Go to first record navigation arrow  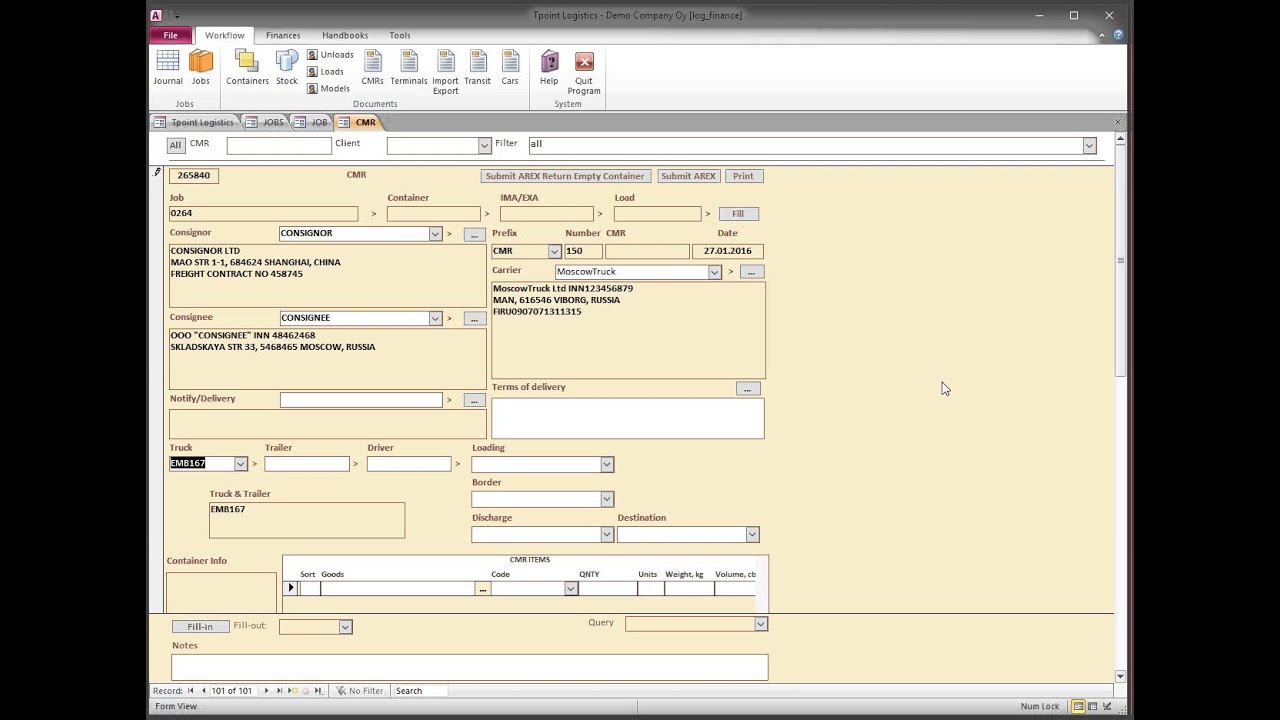pyautogui.click(x=190, y=691)
